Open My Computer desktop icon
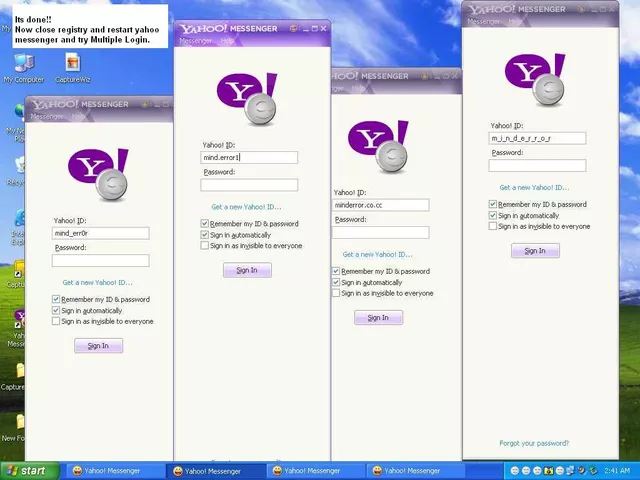 (23, 68)
